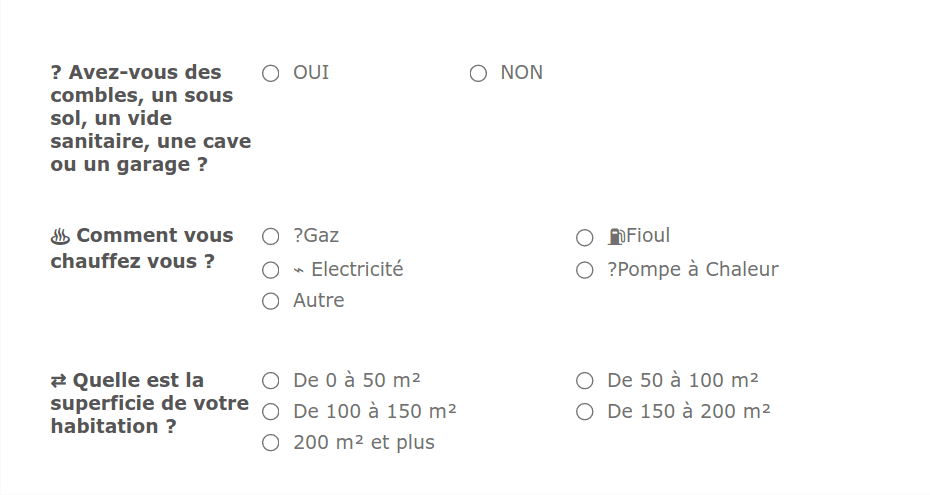Pick the 'De 150 à 200 m²' radio
Viewport: 930px width, 495px height.
585,412
